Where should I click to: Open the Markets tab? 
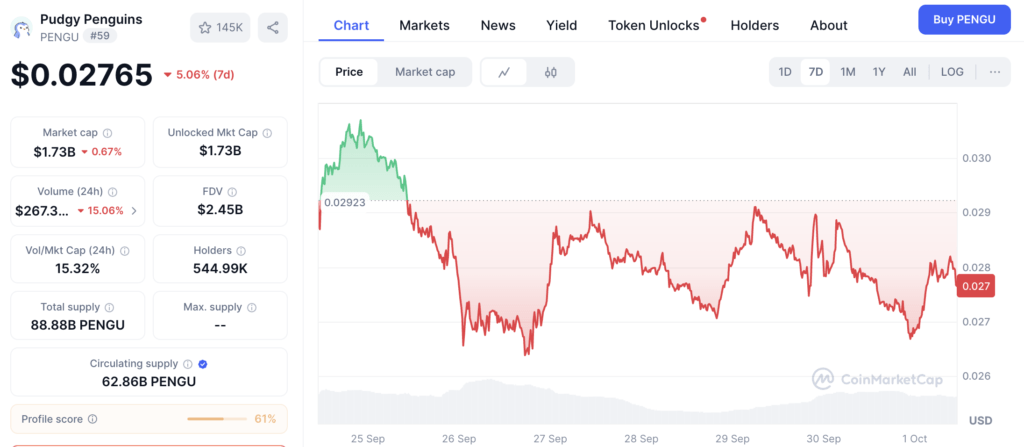pos(424,25)
